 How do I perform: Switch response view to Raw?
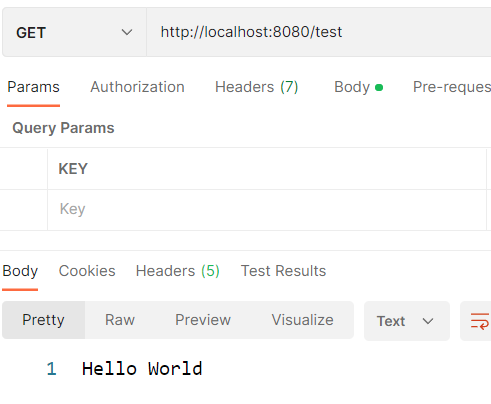click(120, 320)
